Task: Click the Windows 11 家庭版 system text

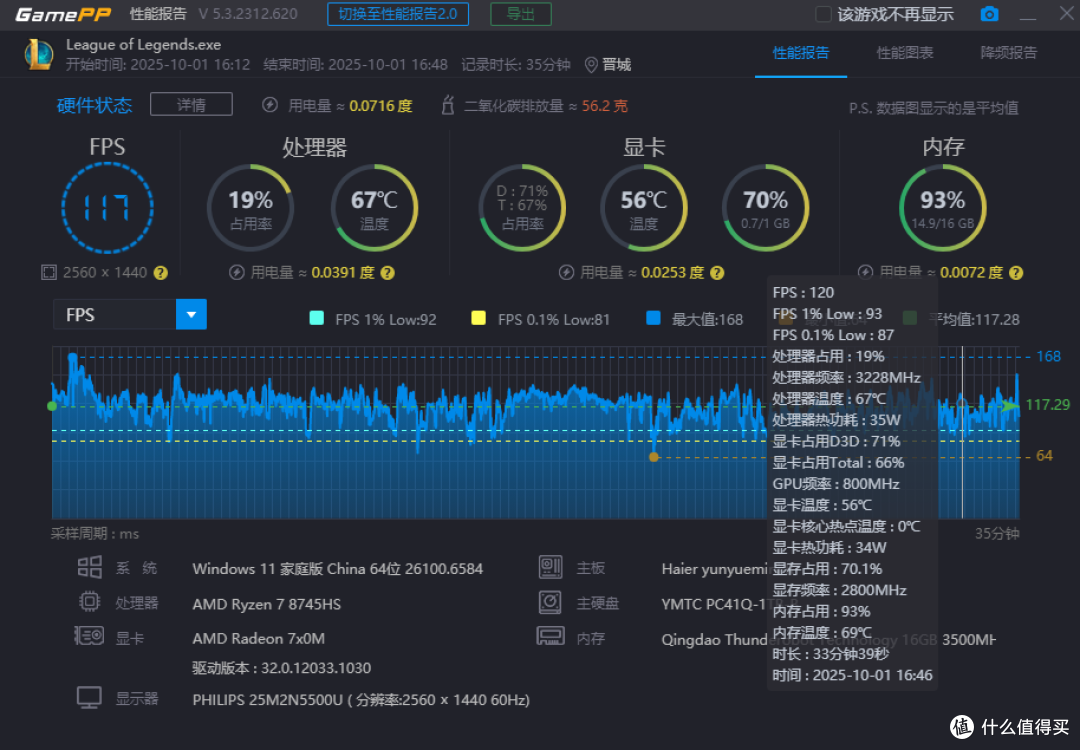Action: pos(338,569)
